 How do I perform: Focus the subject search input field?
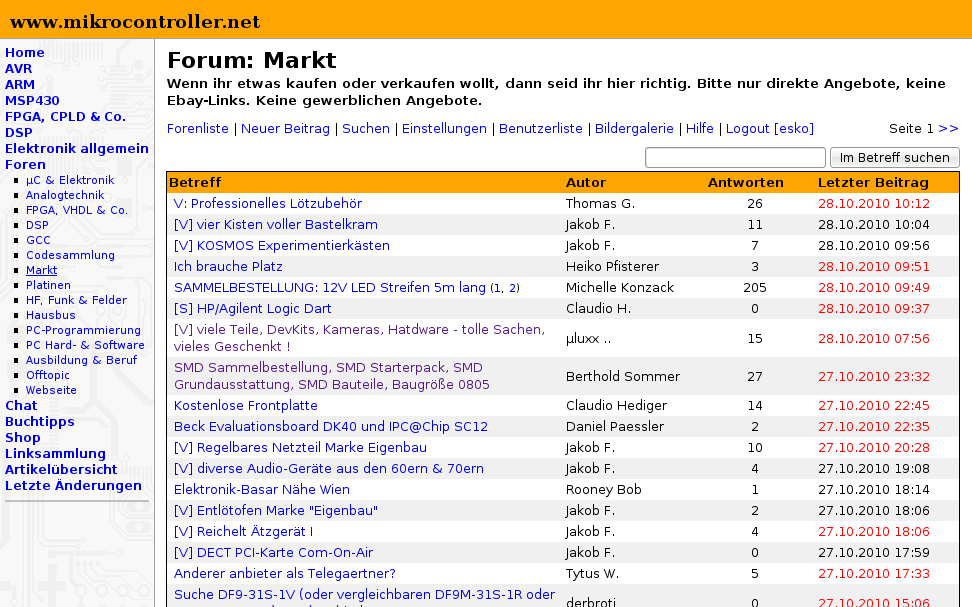735,157
